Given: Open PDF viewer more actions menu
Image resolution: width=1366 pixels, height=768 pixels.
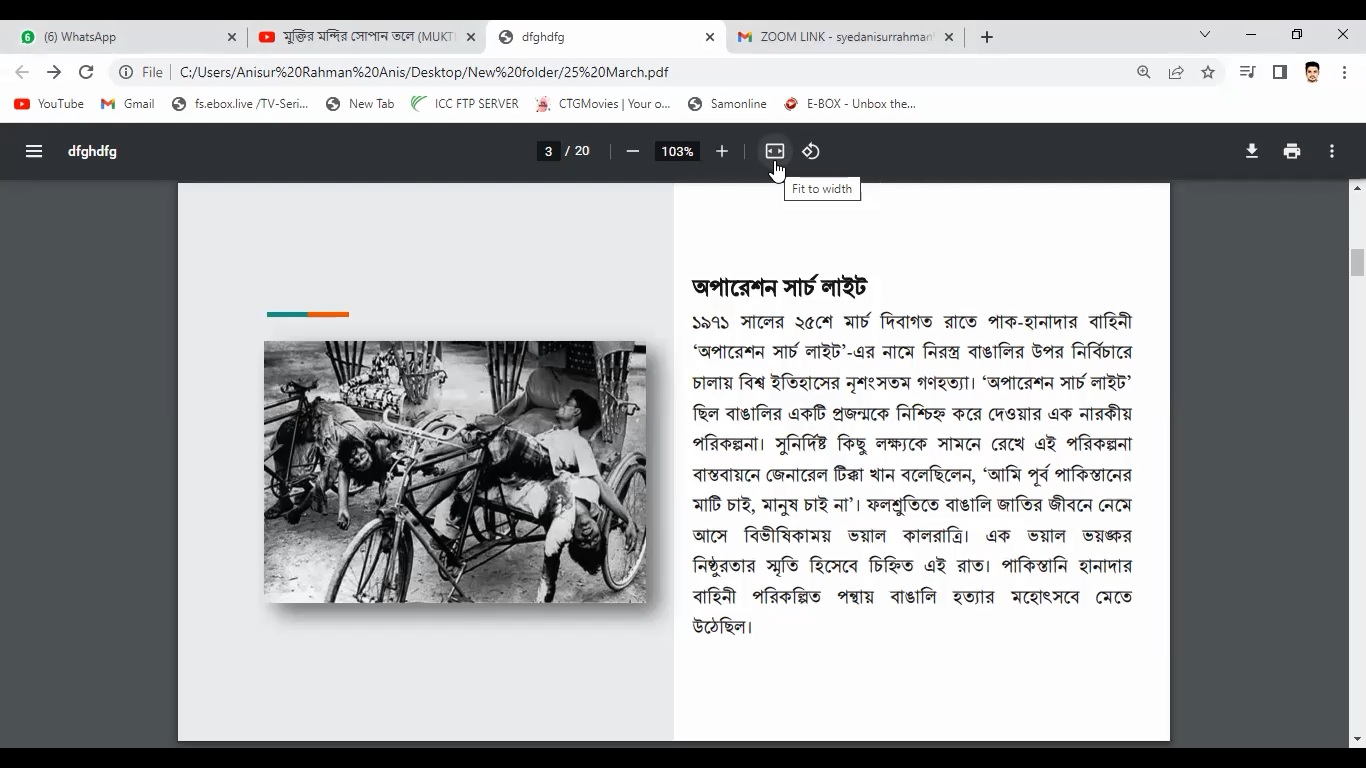Looking at the screenshot, I should (1332, 151).
